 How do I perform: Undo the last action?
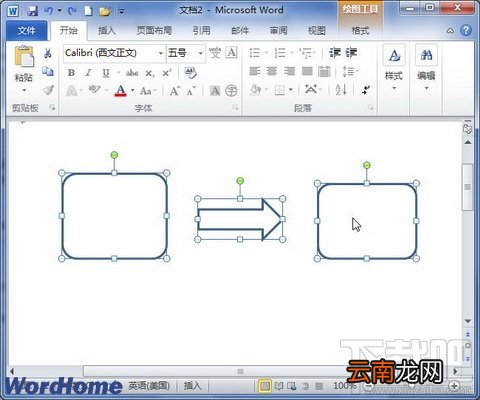(49, 11)
